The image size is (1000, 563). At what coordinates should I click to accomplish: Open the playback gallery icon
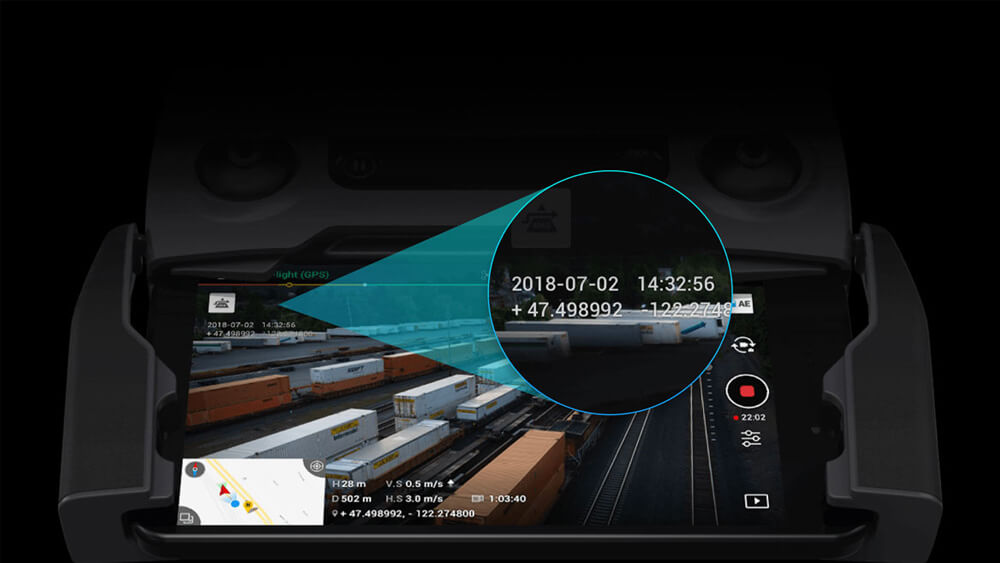(756, 501)
